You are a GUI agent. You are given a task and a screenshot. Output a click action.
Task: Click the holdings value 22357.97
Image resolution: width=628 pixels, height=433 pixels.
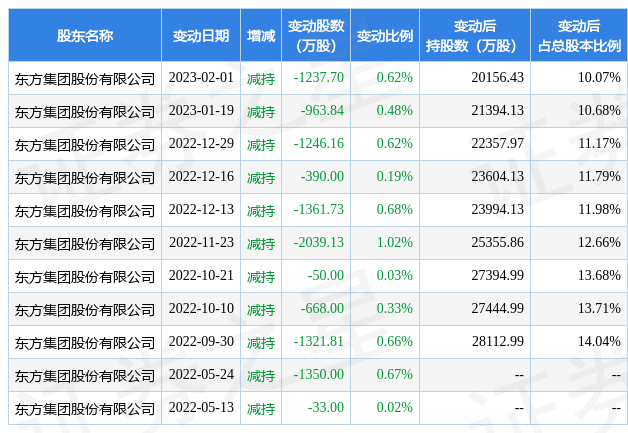pyautogui.click(x=497, y=143)
